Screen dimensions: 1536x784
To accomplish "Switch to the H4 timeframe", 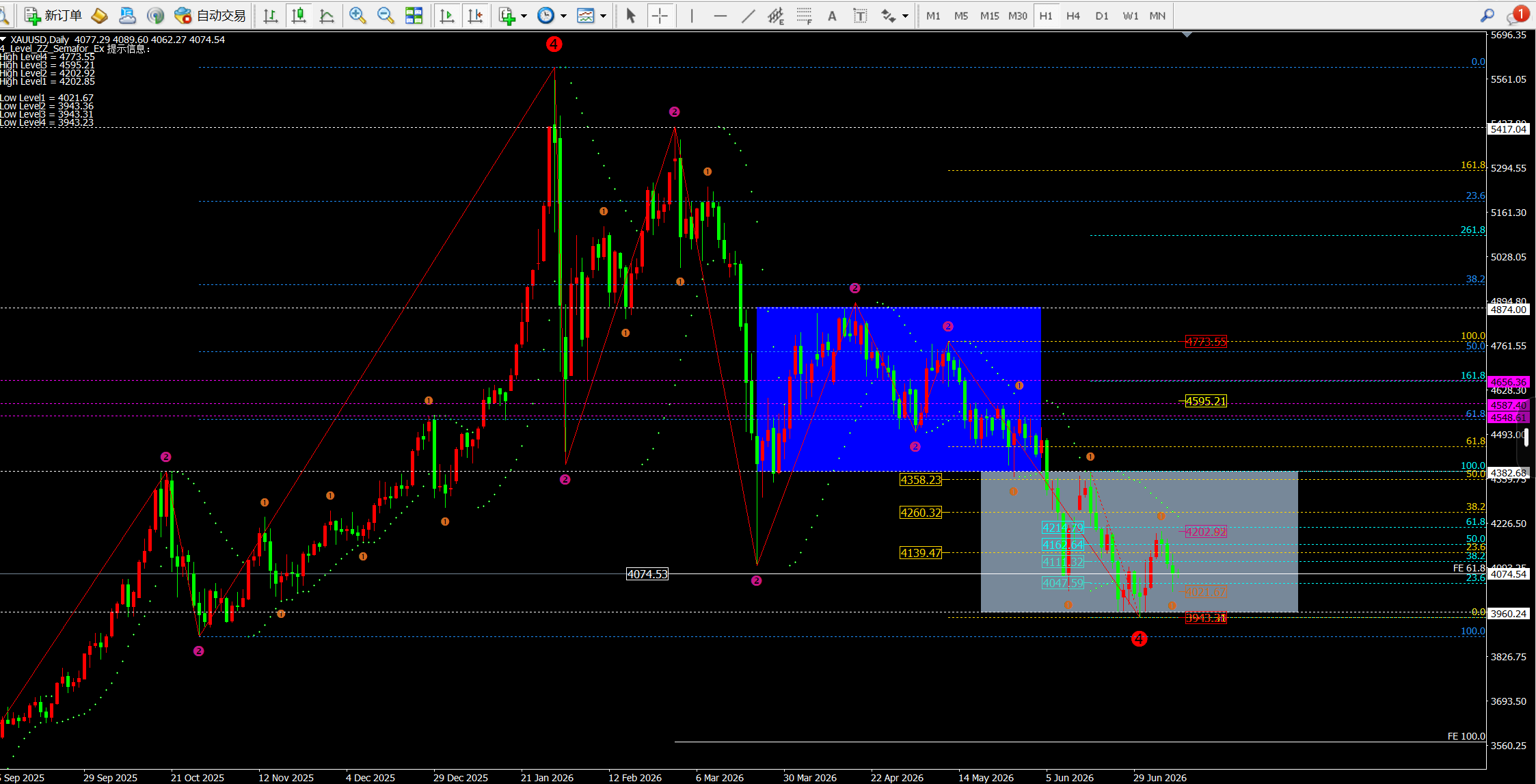I will tap(1073, 15).
